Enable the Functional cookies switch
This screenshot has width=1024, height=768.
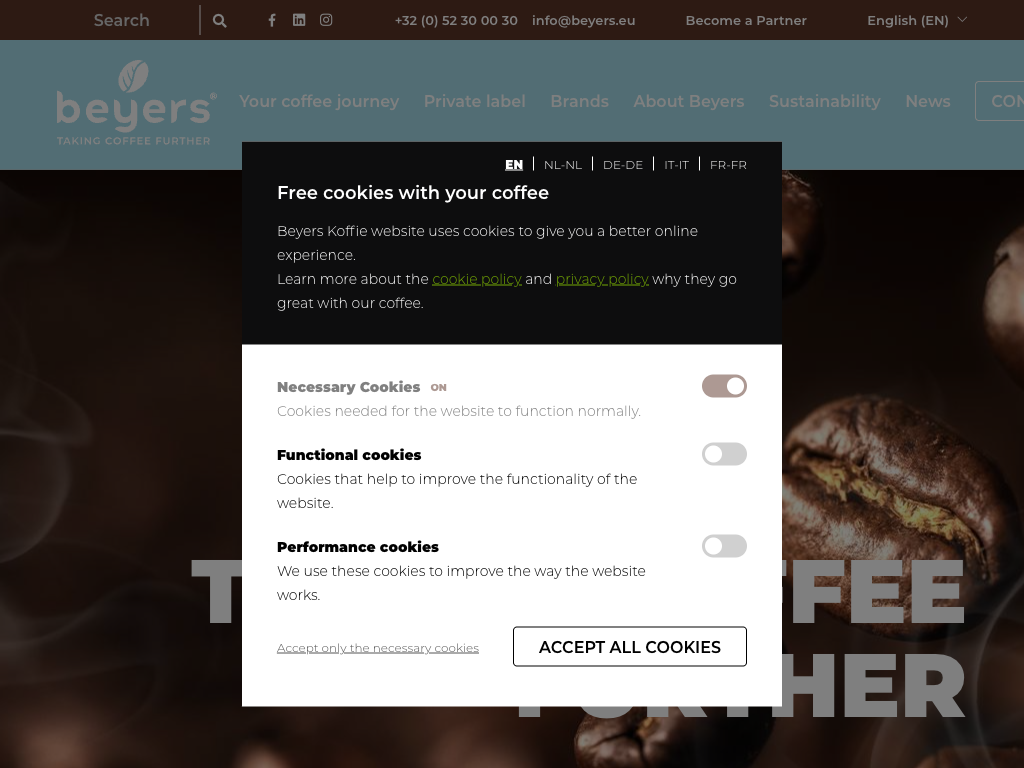(x=724, y=454)
